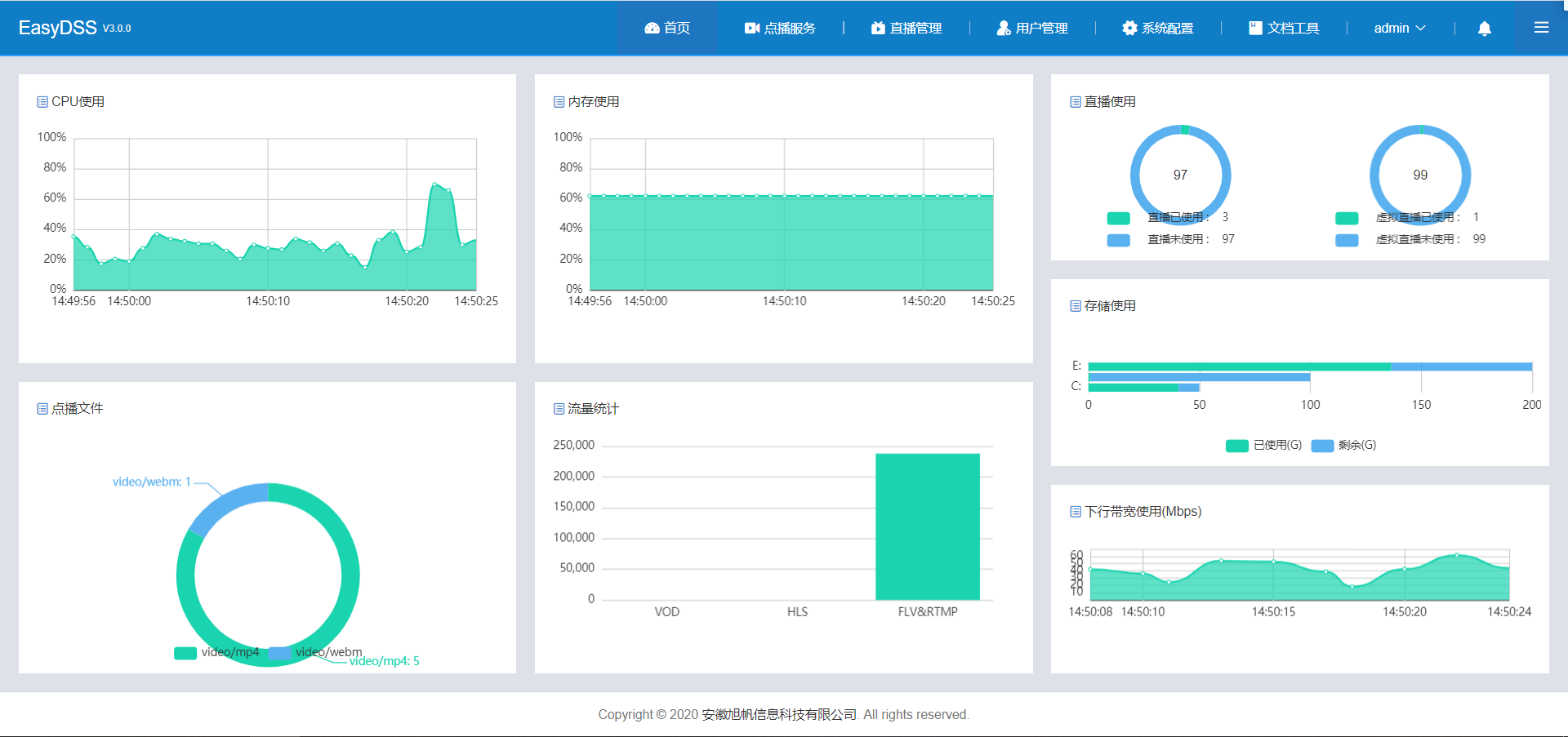The height and width of the screenshot is (737, 1568).
Task: Click the video/webm: 1 chart label
Action: coord(150,482)
